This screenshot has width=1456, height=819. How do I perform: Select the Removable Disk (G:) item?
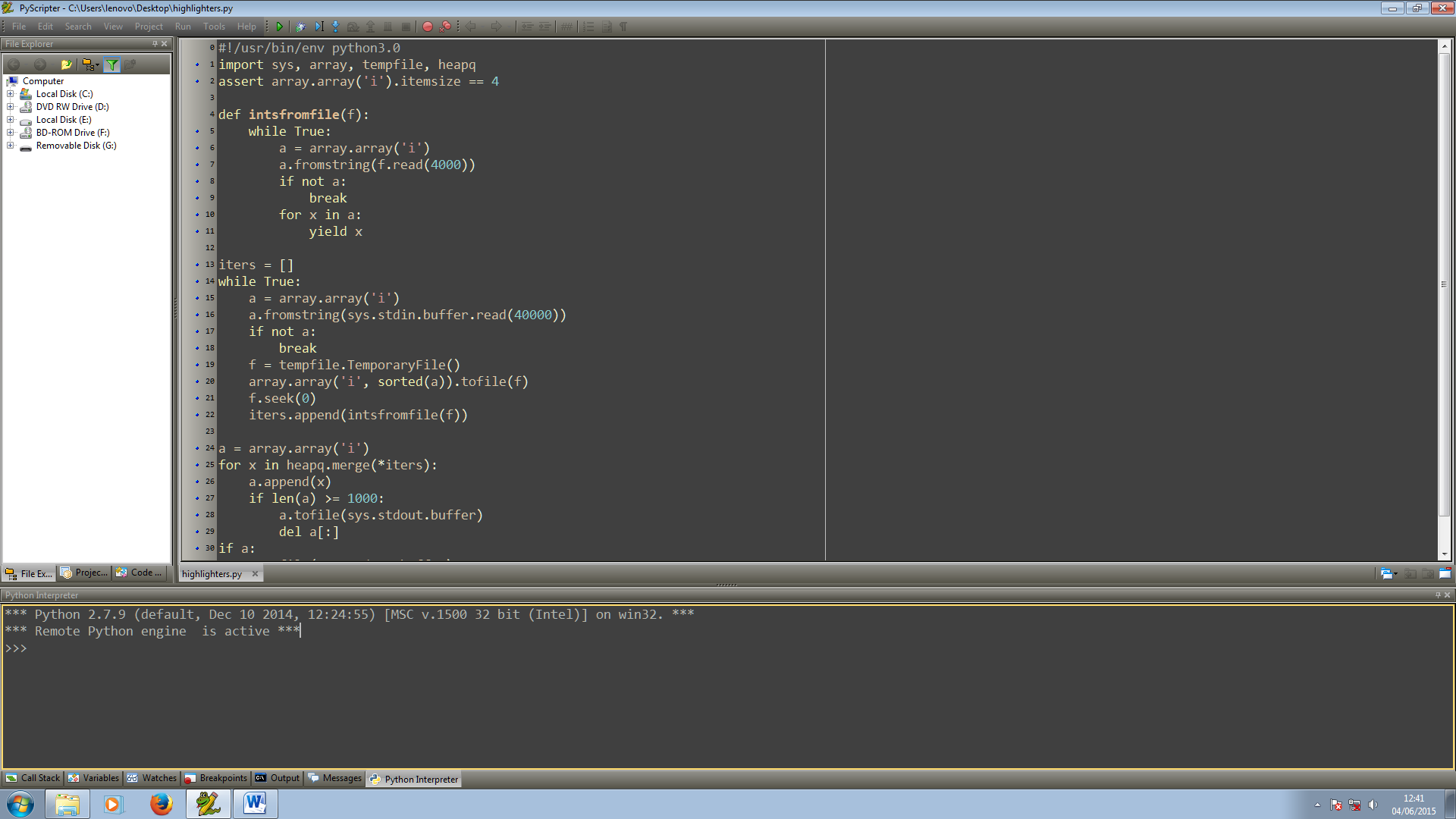[76, 146]
